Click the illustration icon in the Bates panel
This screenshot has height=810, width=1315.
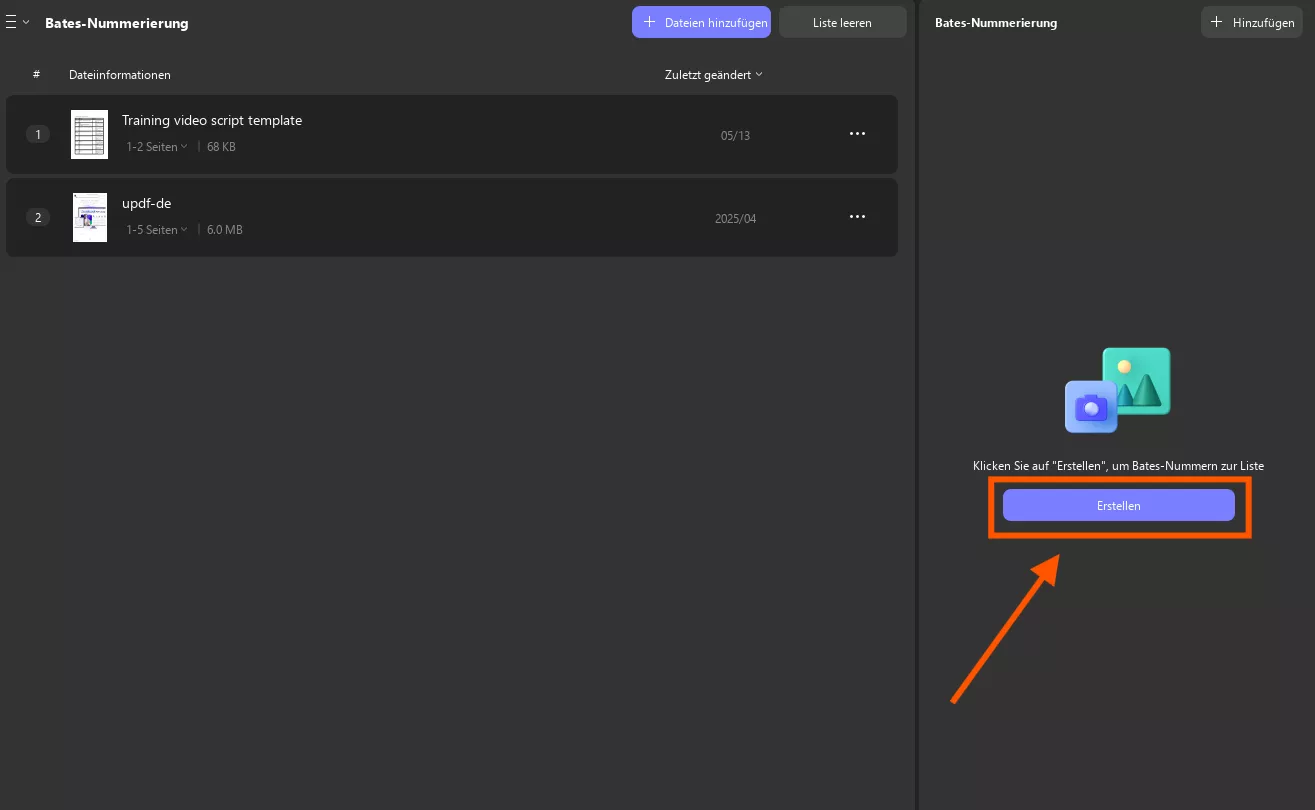[1117, 390]
